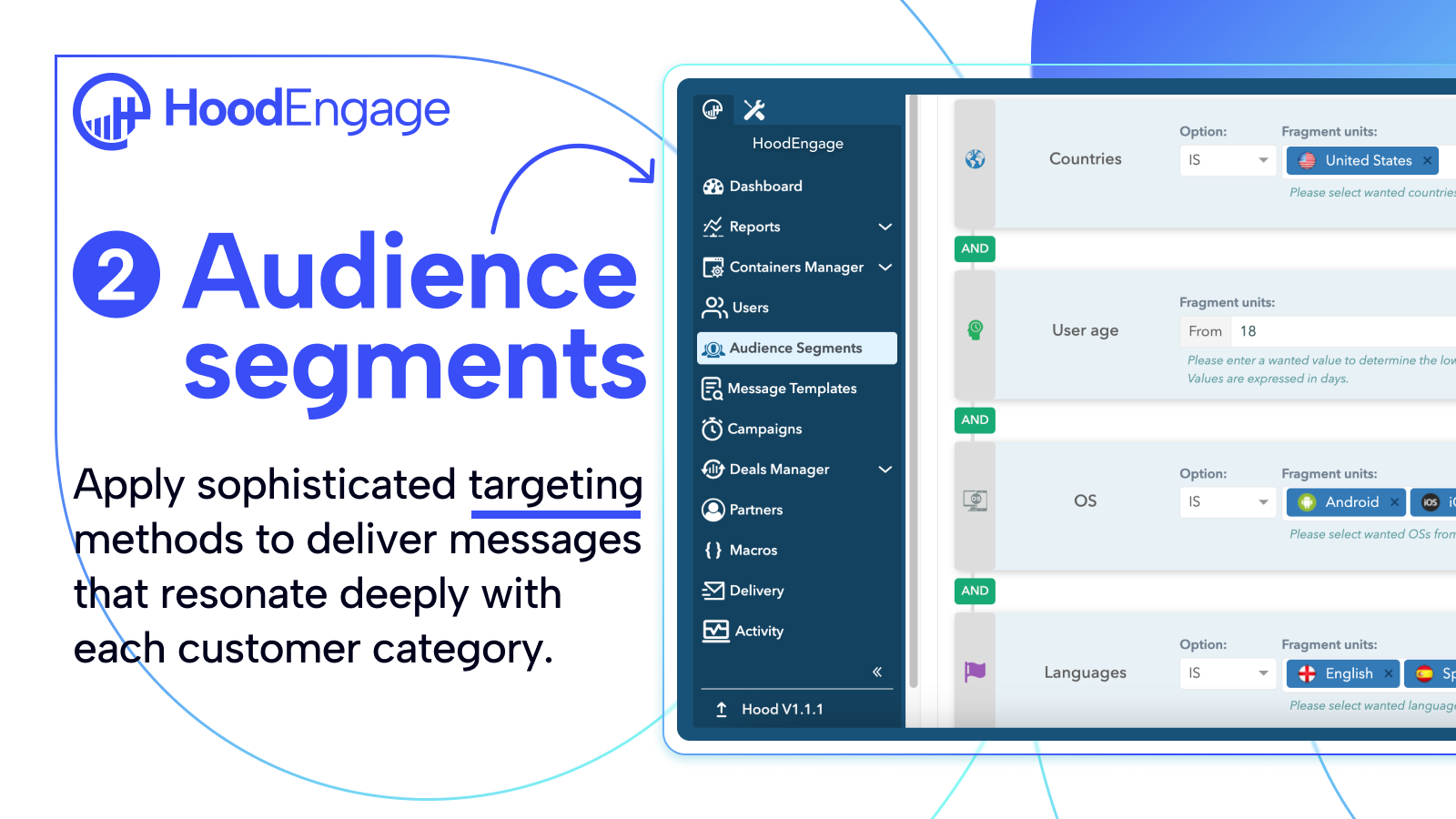1456x819 pixels.
Task: Open the Dashboard from the sidebar
Action: click(x=764, y=187)
